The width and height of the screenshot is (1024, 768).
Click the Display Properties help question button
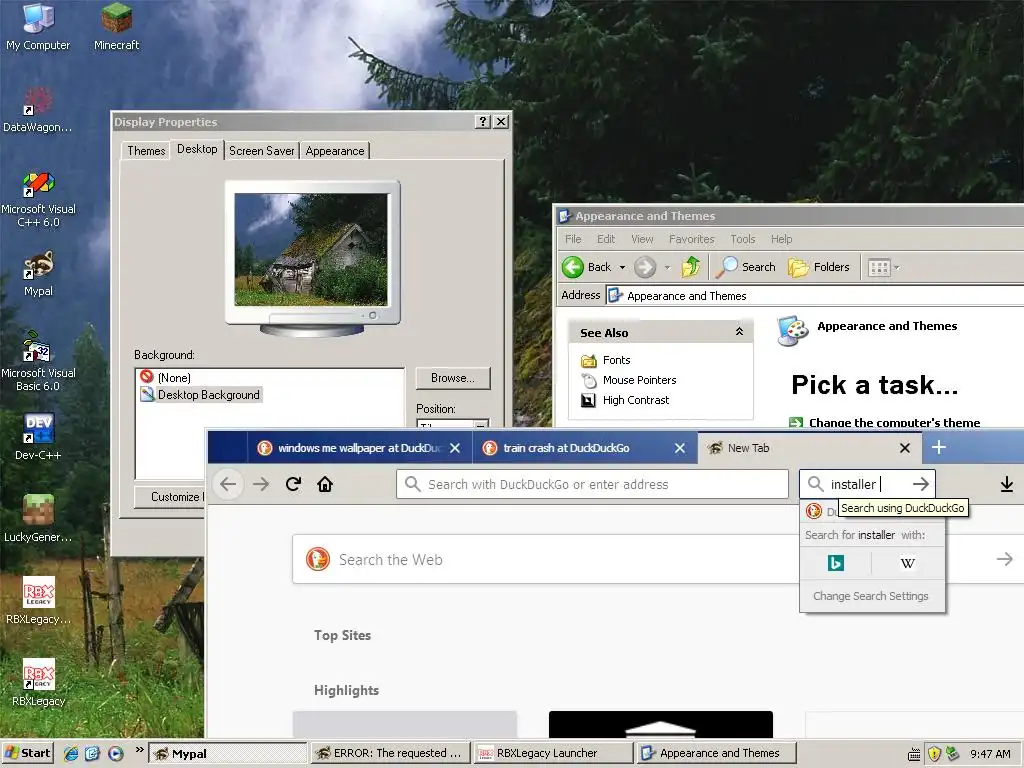click(483, 121)
